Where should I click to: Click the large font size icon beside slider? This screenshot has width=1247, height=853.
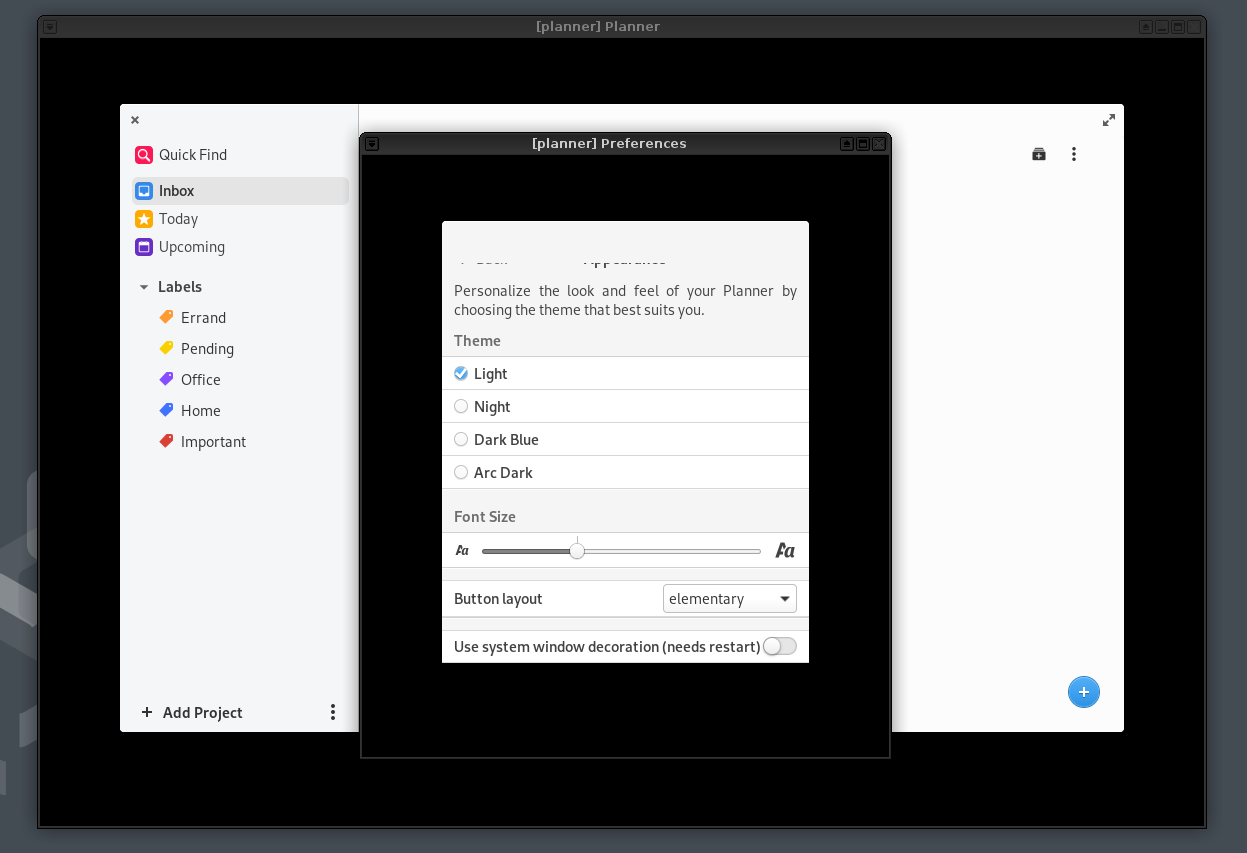pyautogui.click(x=784, y=550)
